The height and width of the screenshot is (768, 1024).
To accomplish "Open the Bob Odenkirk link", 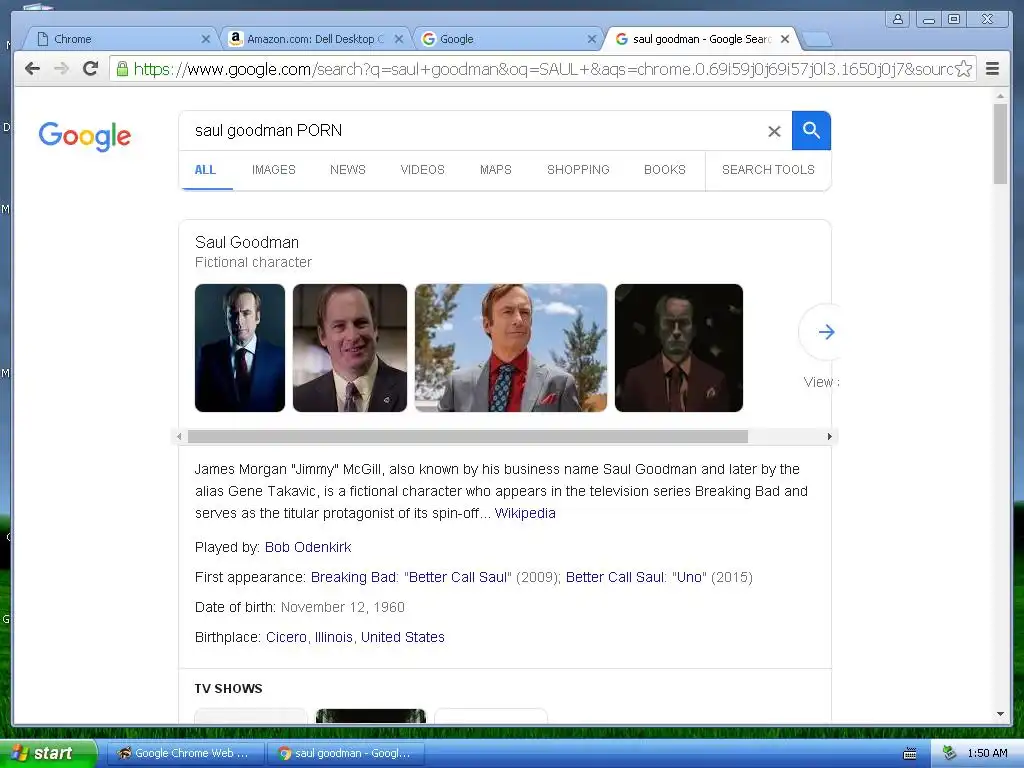I will click(x=308, y=547).
